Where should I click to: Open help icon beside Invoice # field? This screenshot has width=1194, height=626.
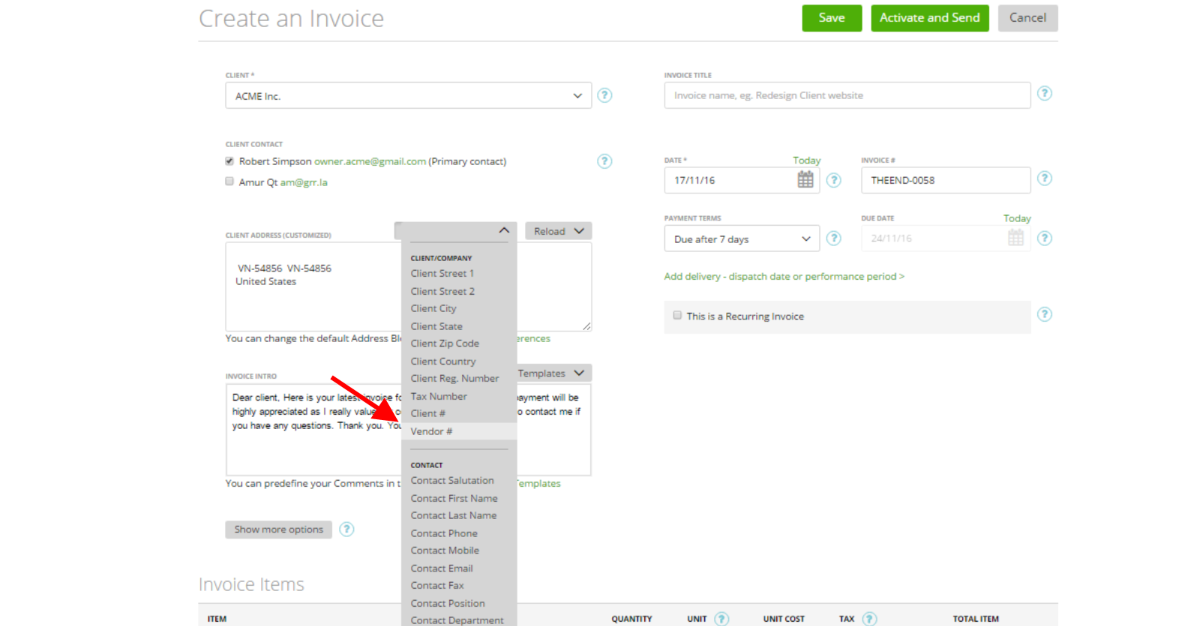(x=1045, y=178)
